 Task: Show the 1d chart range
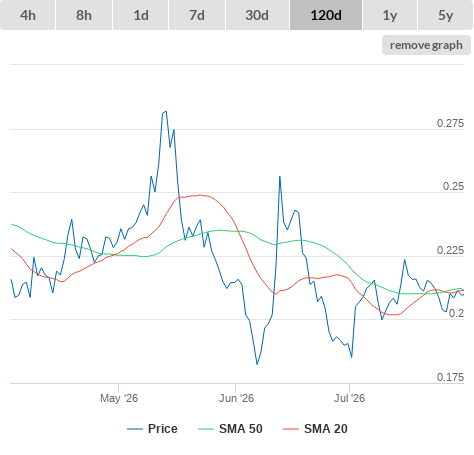click(141, 15)
